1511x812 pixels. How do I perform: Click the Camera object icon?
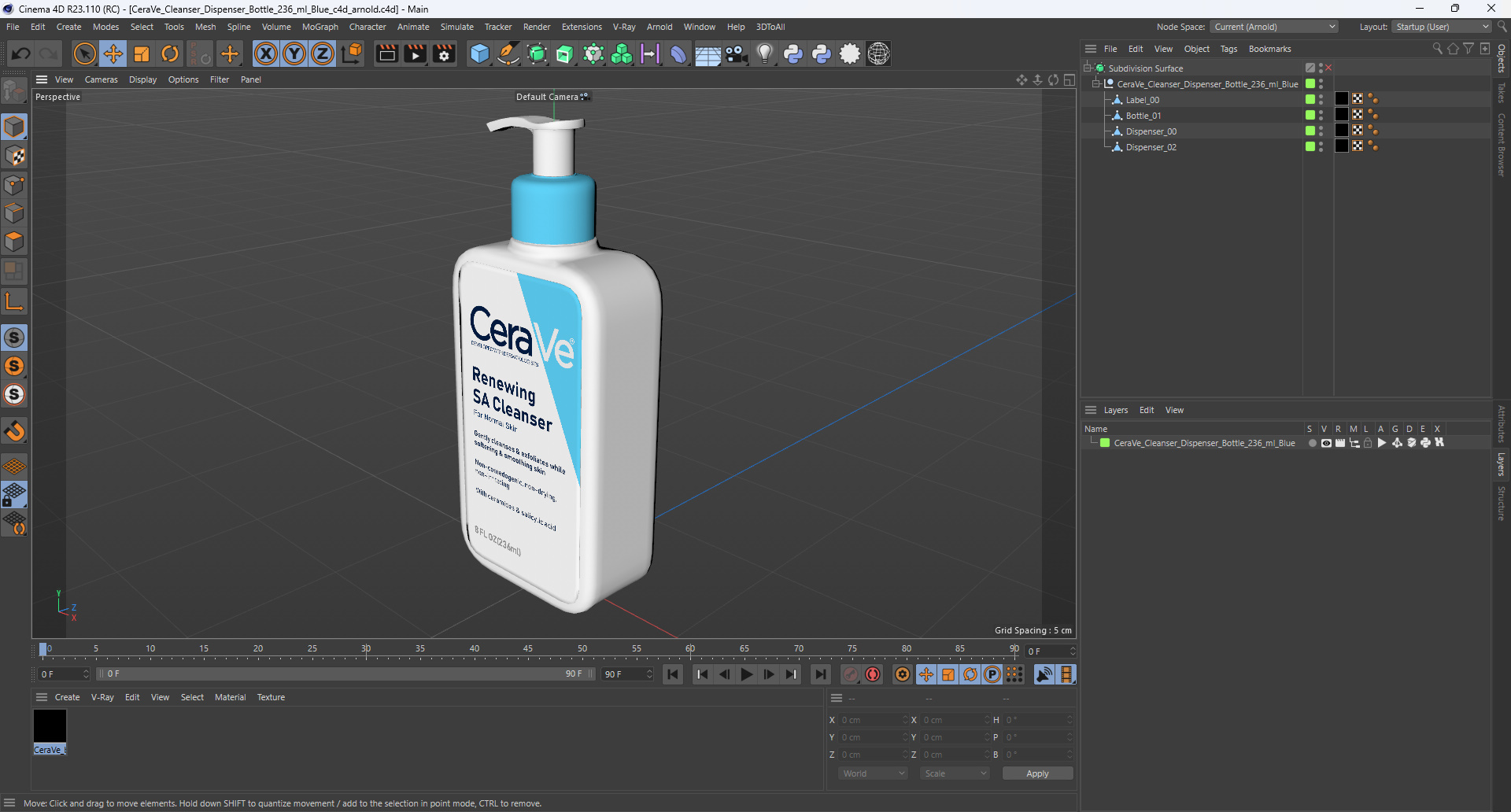tap(736, 54)
